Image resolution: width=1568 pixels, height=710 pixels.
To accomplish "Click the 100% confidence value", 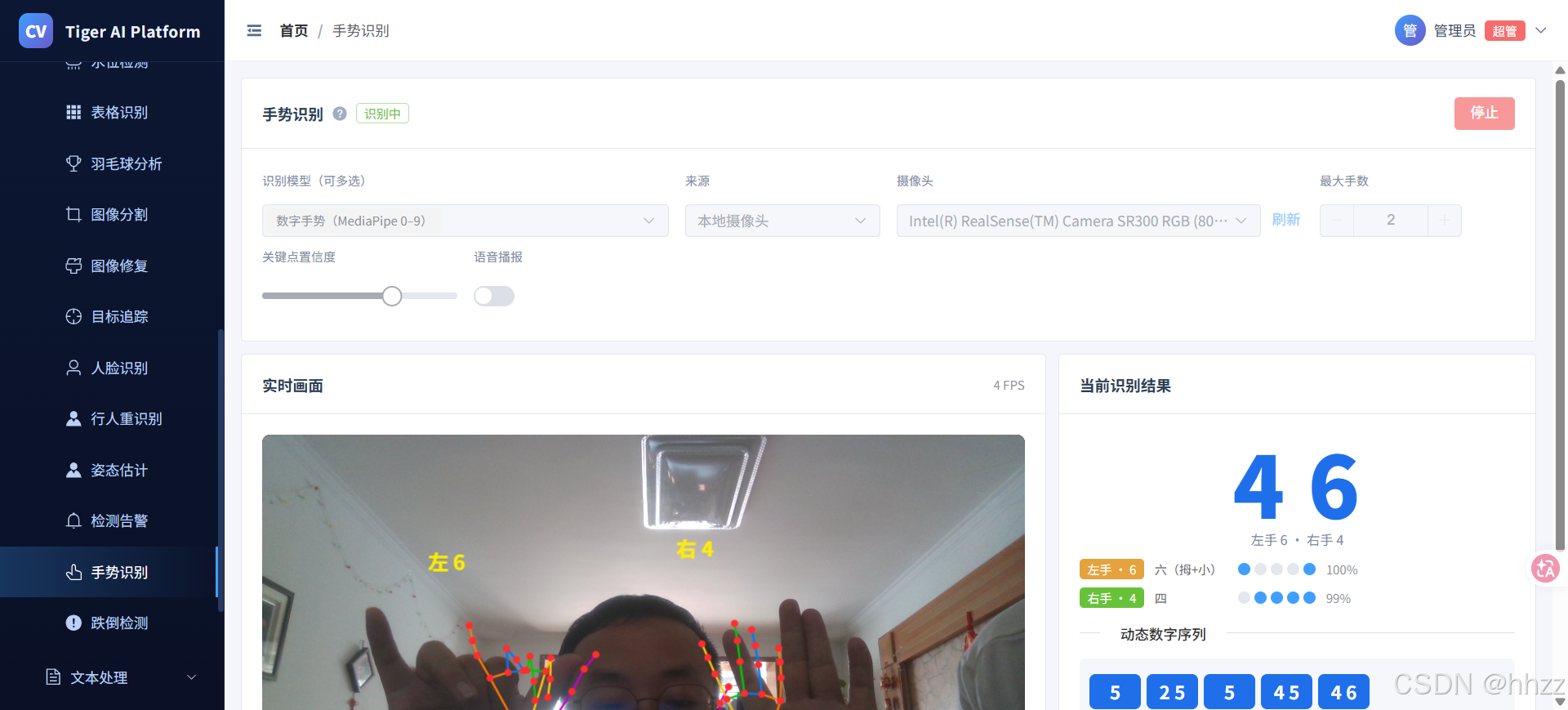I will click(x=1342, y=569).
